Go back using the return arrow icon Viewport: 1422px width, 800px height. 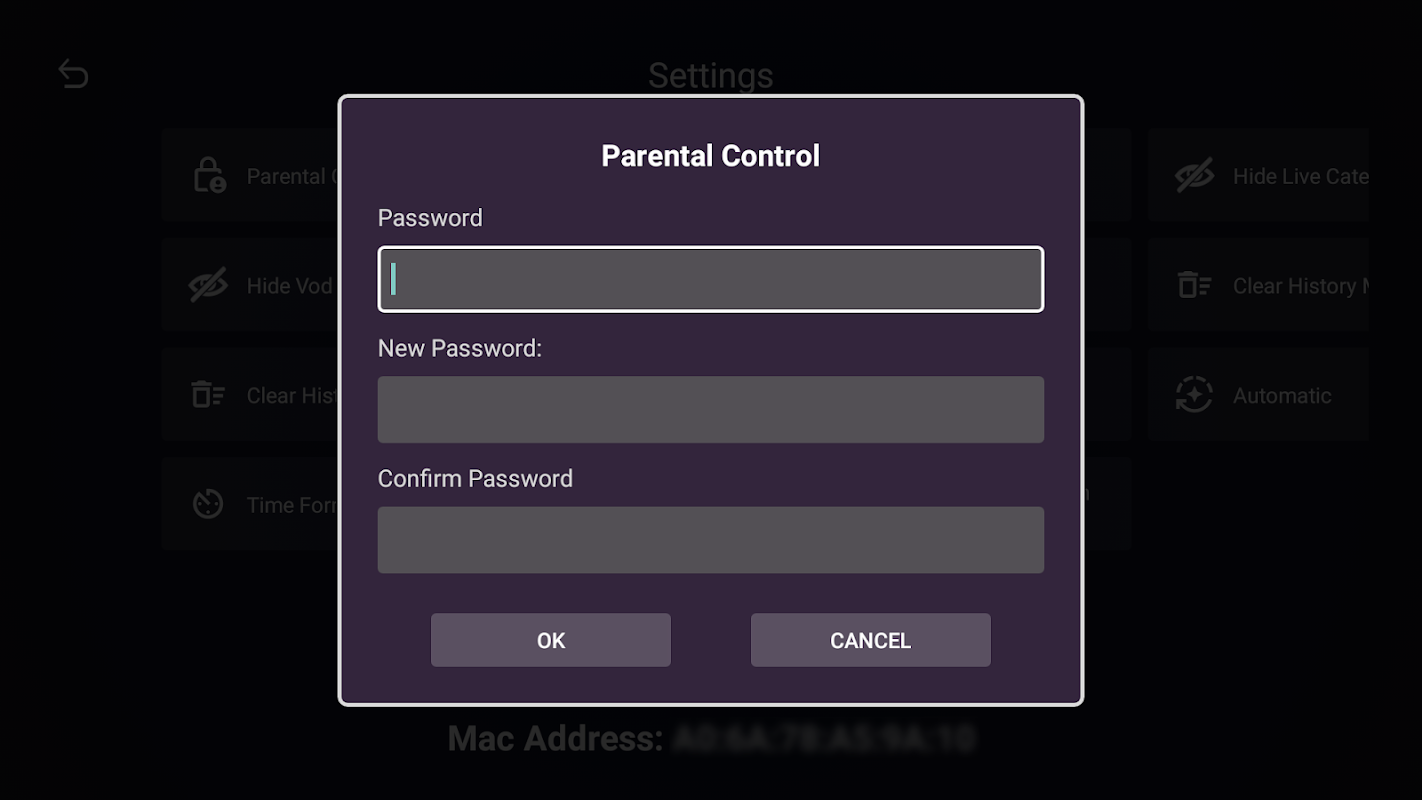click(73, 74)
